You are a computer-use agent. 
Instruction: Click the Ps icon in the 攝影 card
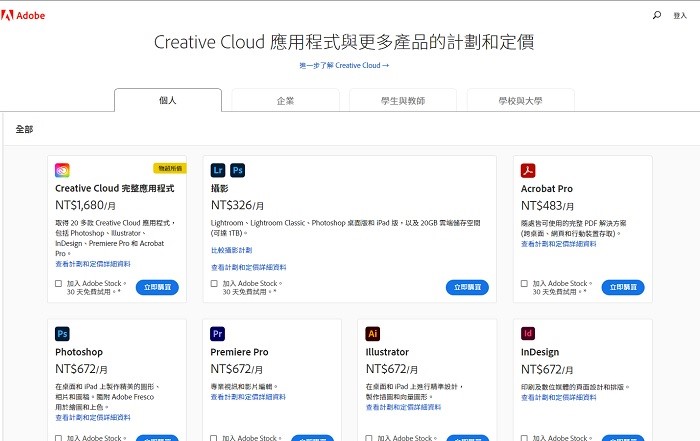(238, 170)
